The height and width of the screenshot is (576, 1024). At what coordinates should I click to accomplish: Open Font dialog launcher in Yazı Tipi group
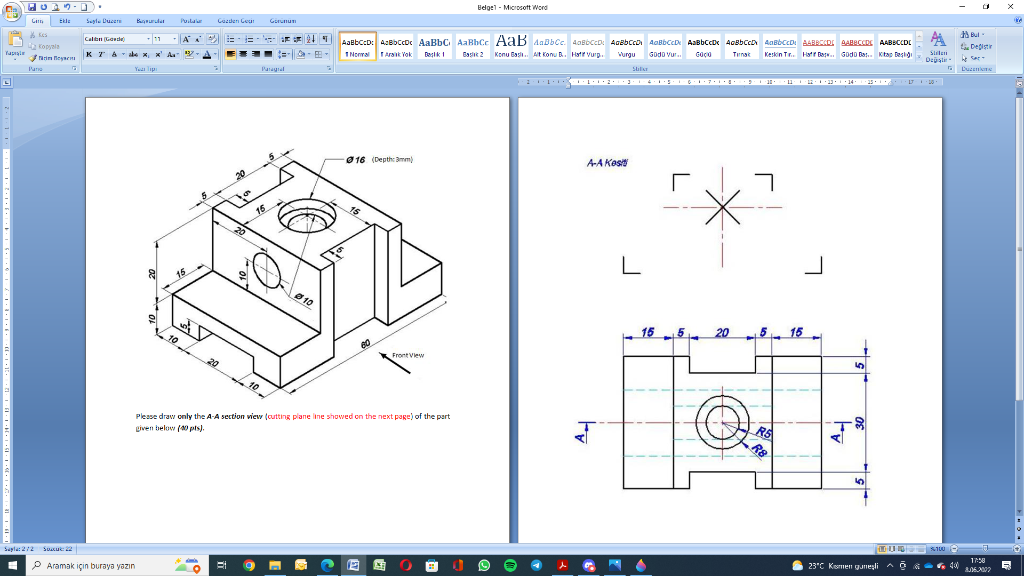216,69
